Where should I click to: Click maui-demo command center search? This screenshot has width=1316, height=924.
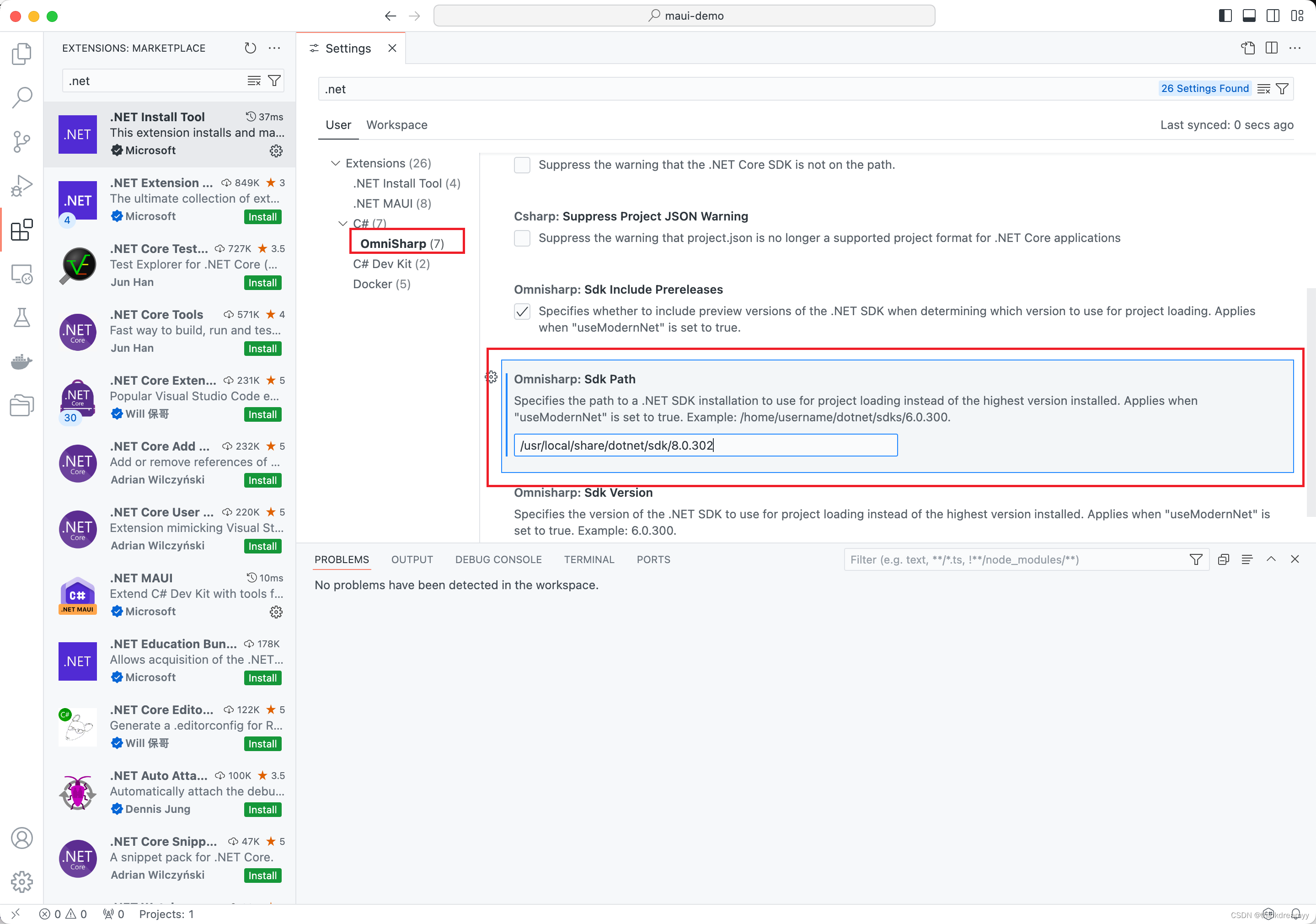click(685, 16)
